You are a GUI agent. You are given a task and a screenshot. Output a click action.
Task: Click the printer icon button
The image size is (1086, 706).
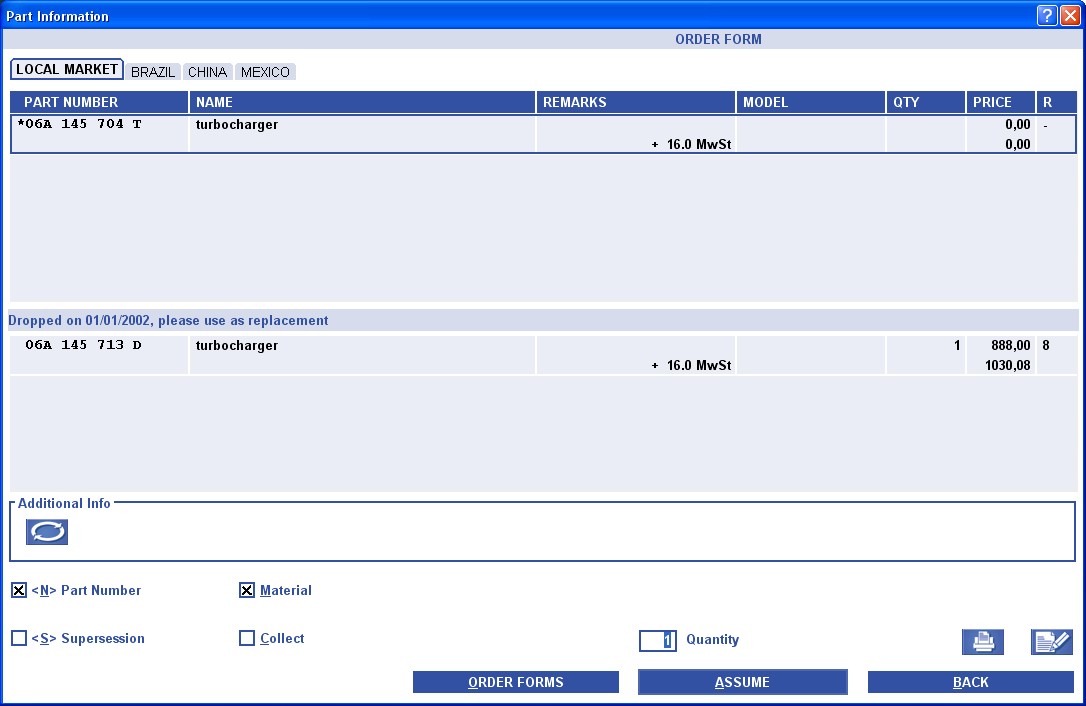(x=982, y=642)
